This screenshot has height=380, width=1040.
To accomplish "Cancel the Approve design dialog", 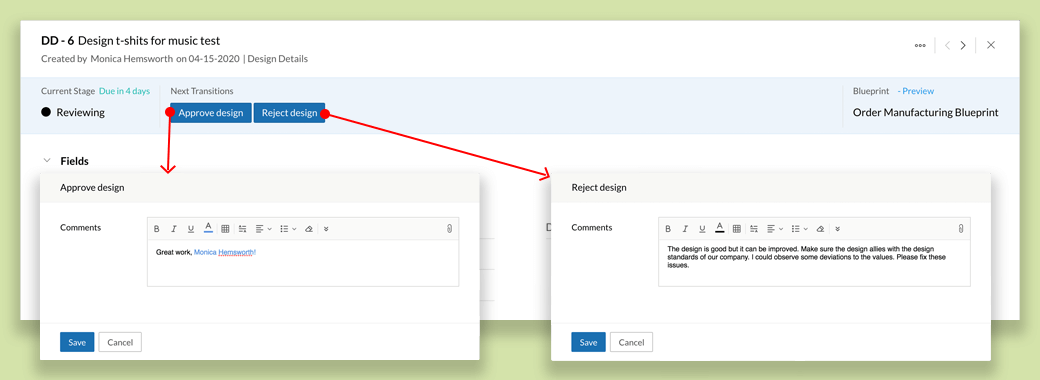I will [120, 342].
